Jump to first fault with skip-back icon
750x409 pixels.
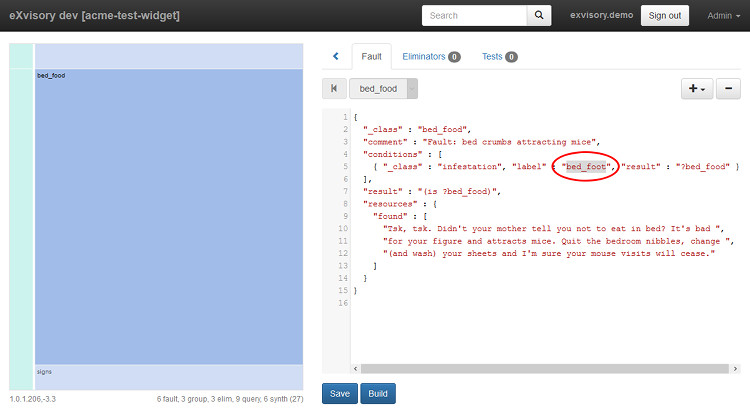click(334, 89)
